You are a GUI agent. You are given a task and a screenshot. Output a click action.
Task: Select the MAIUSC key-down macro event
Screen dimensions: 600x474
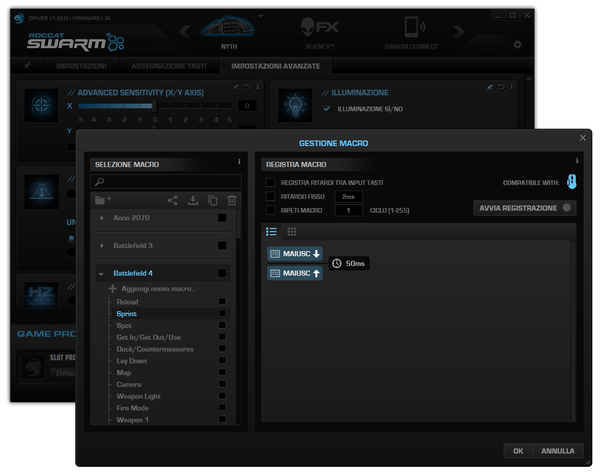click(x=295, y=254)
